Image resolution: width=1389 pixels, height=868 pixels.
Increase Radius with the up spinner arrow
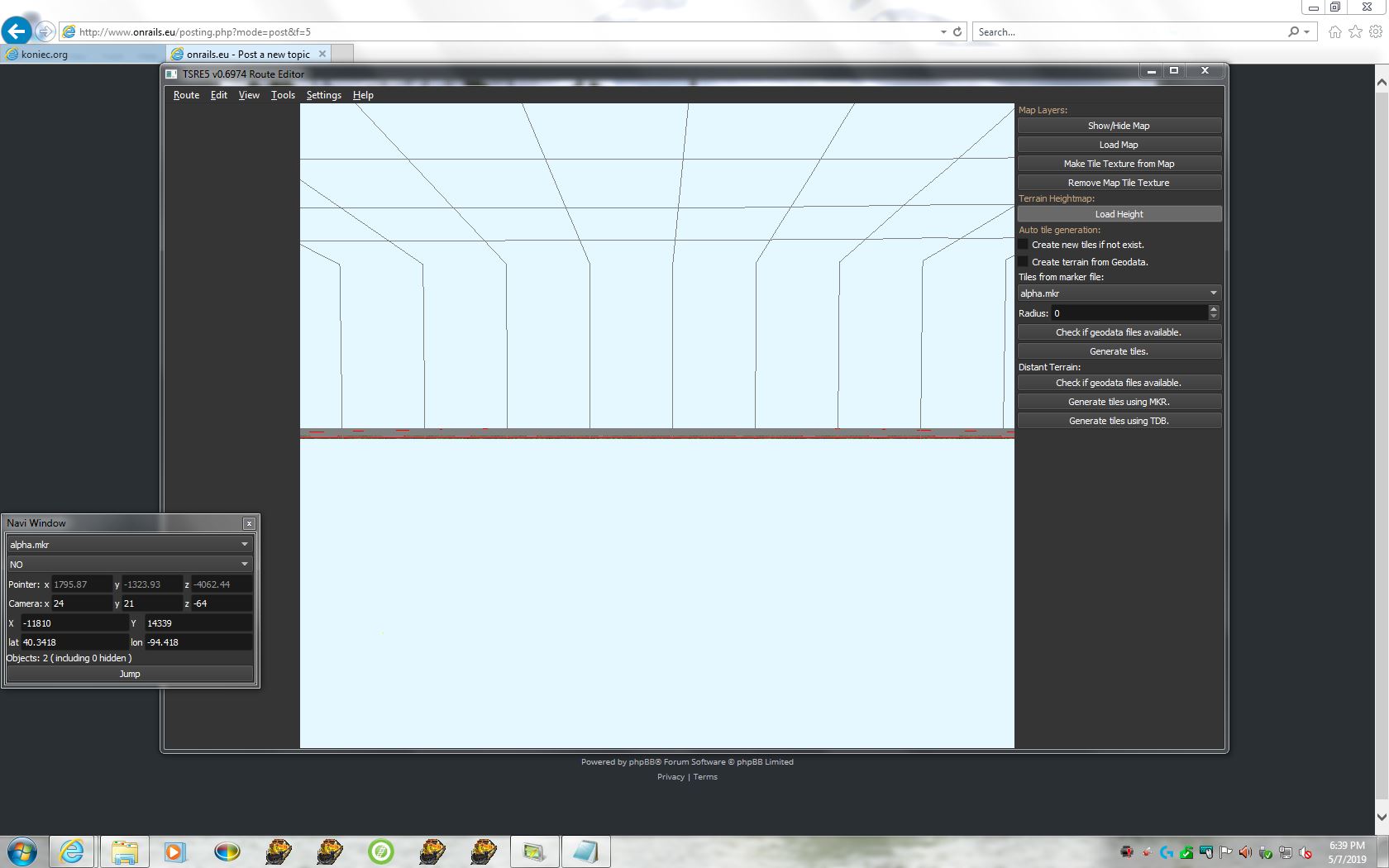click(x=1214, y=309)
